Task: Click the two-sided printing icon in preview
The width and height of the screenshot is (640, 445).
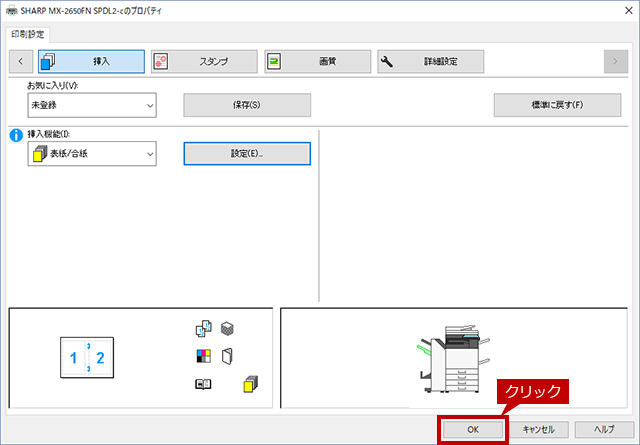Action: pos(203,329)
